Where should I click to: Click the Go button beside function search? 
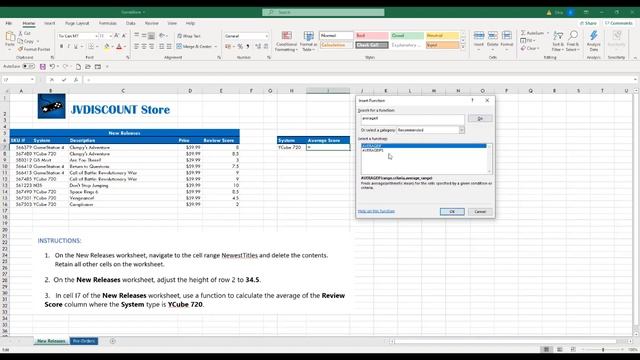click(480, 118)
